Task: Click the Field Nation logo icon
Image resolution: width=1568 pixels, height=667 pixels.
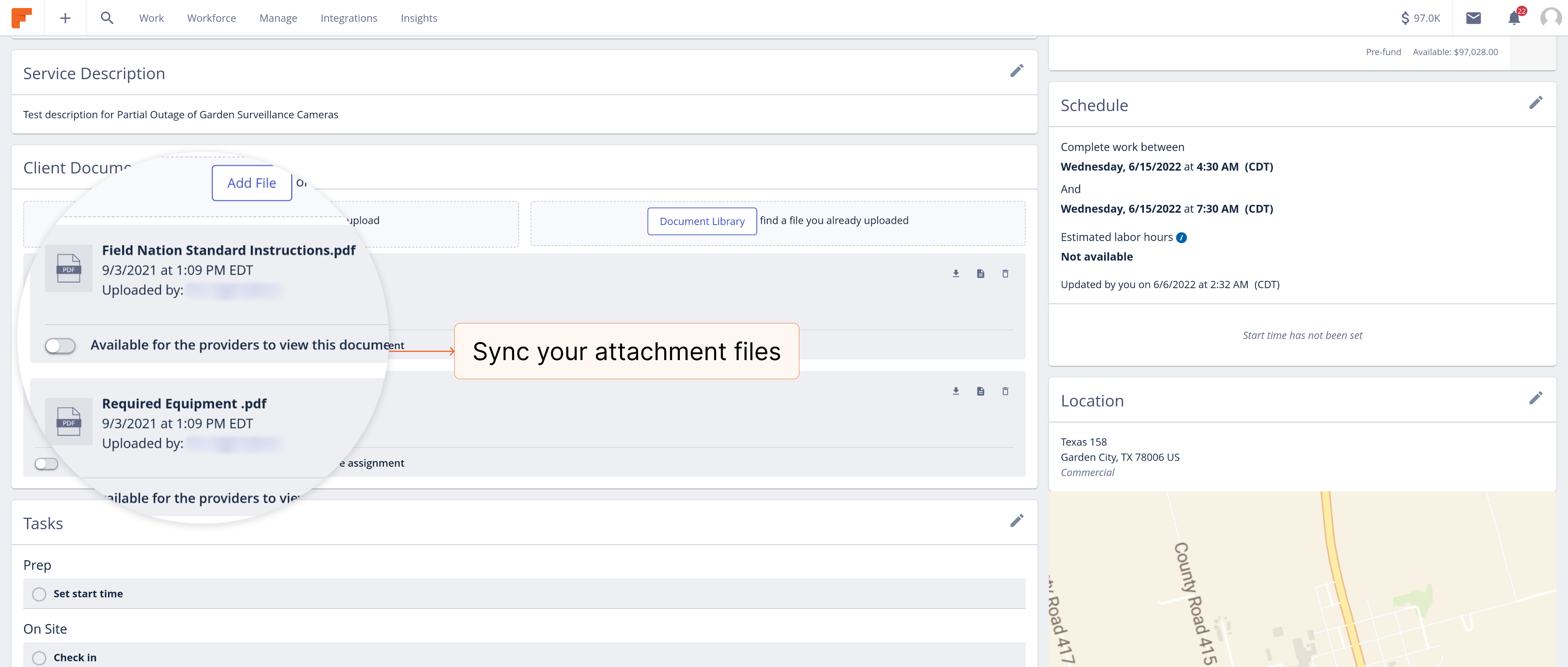Action: click(x=21, y=18)
